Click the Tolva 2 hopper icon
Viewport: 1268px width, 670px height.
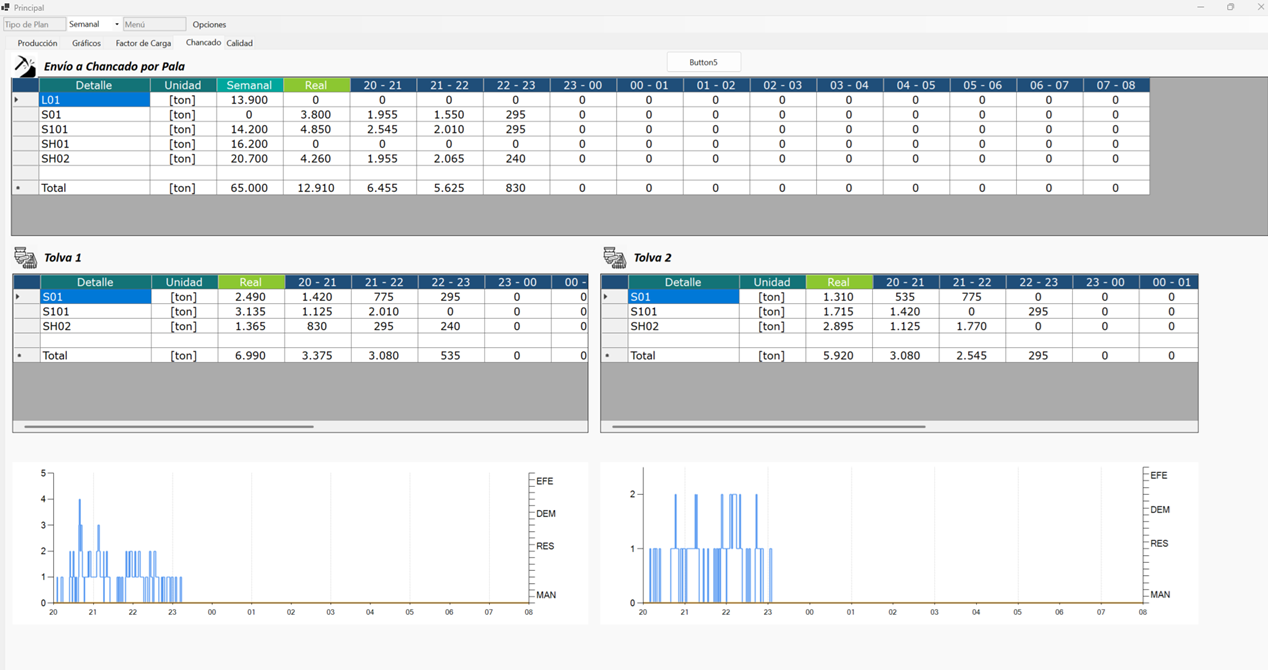pos(614,258)
